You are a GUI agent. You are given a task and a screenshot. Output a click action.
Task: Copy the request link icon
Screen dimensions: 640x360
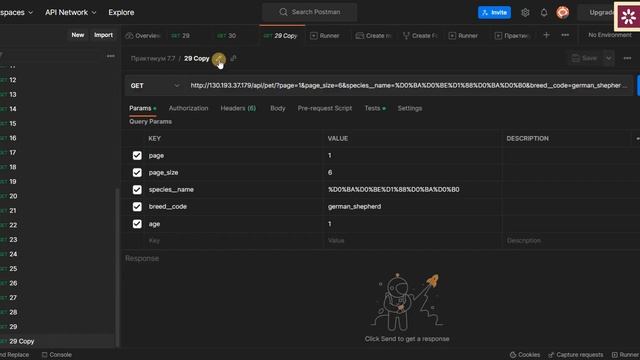point(233,59)
